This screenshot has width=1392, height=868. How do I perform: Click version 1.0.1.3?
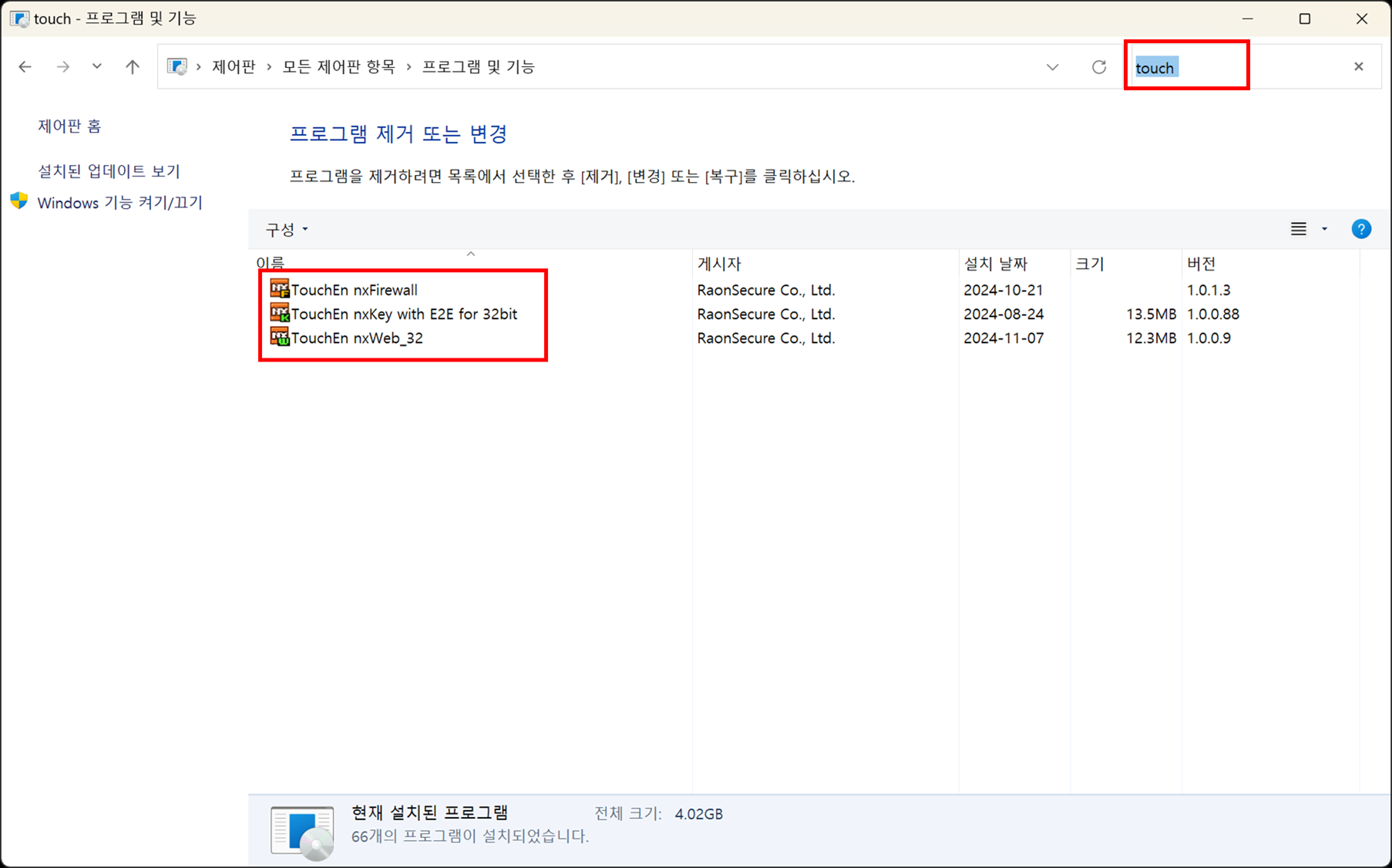[x=1209, y=290]
